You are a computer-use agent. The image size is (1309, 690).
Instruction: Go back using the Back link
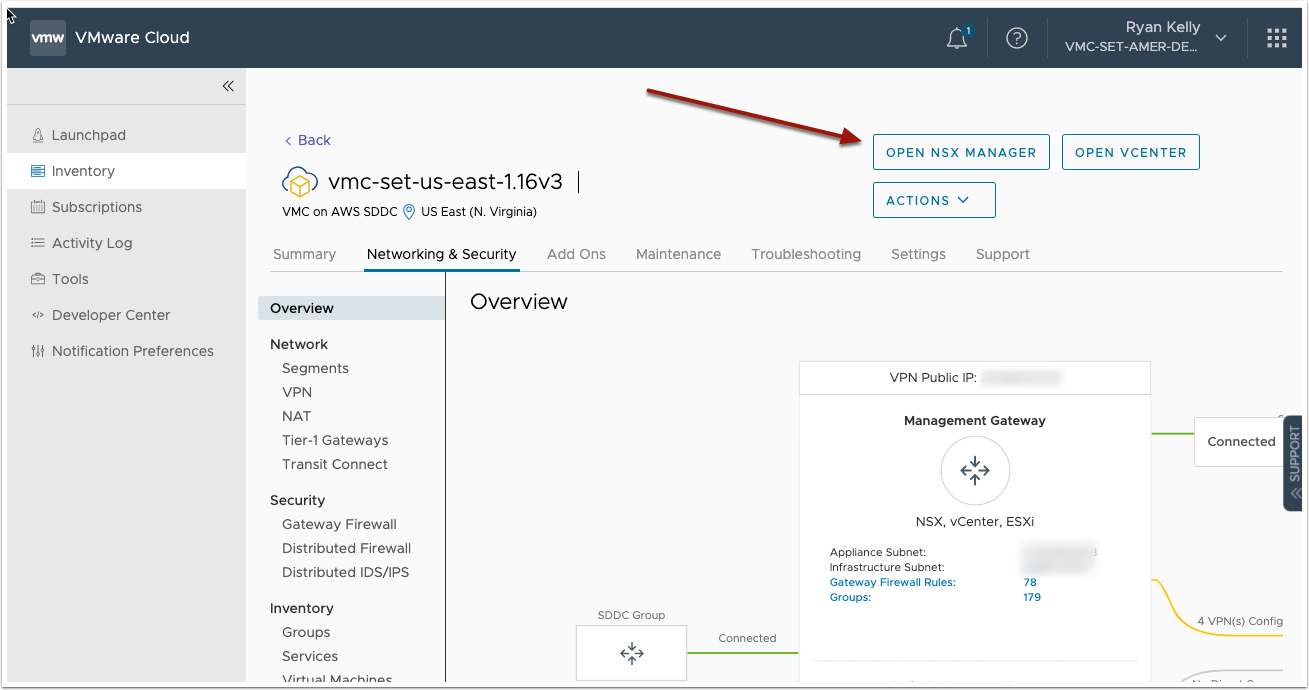tap(308, 140)
